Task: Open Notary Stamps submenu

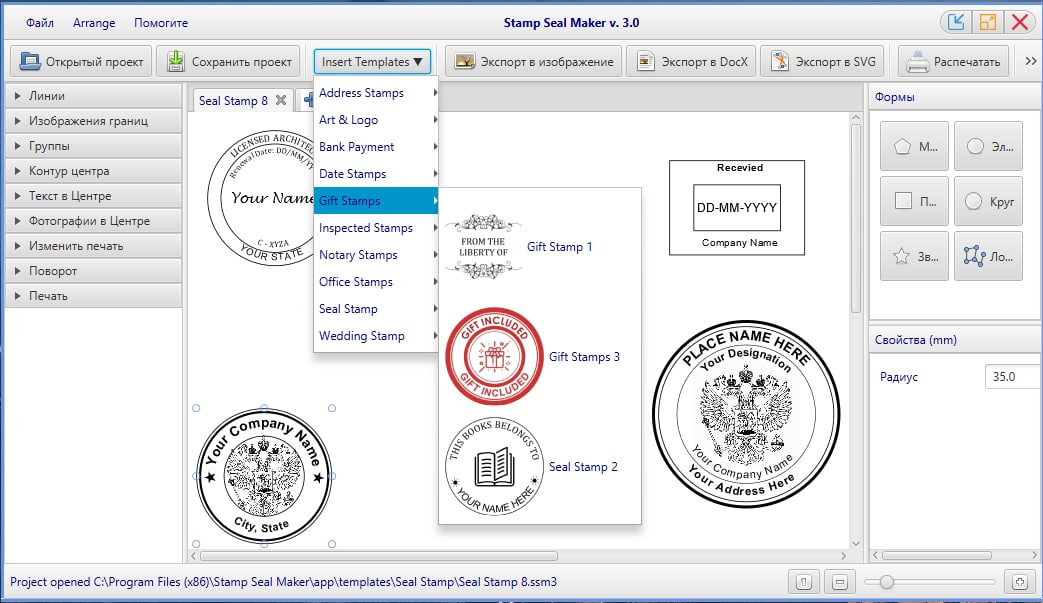Action: click(x=376, y=255)
